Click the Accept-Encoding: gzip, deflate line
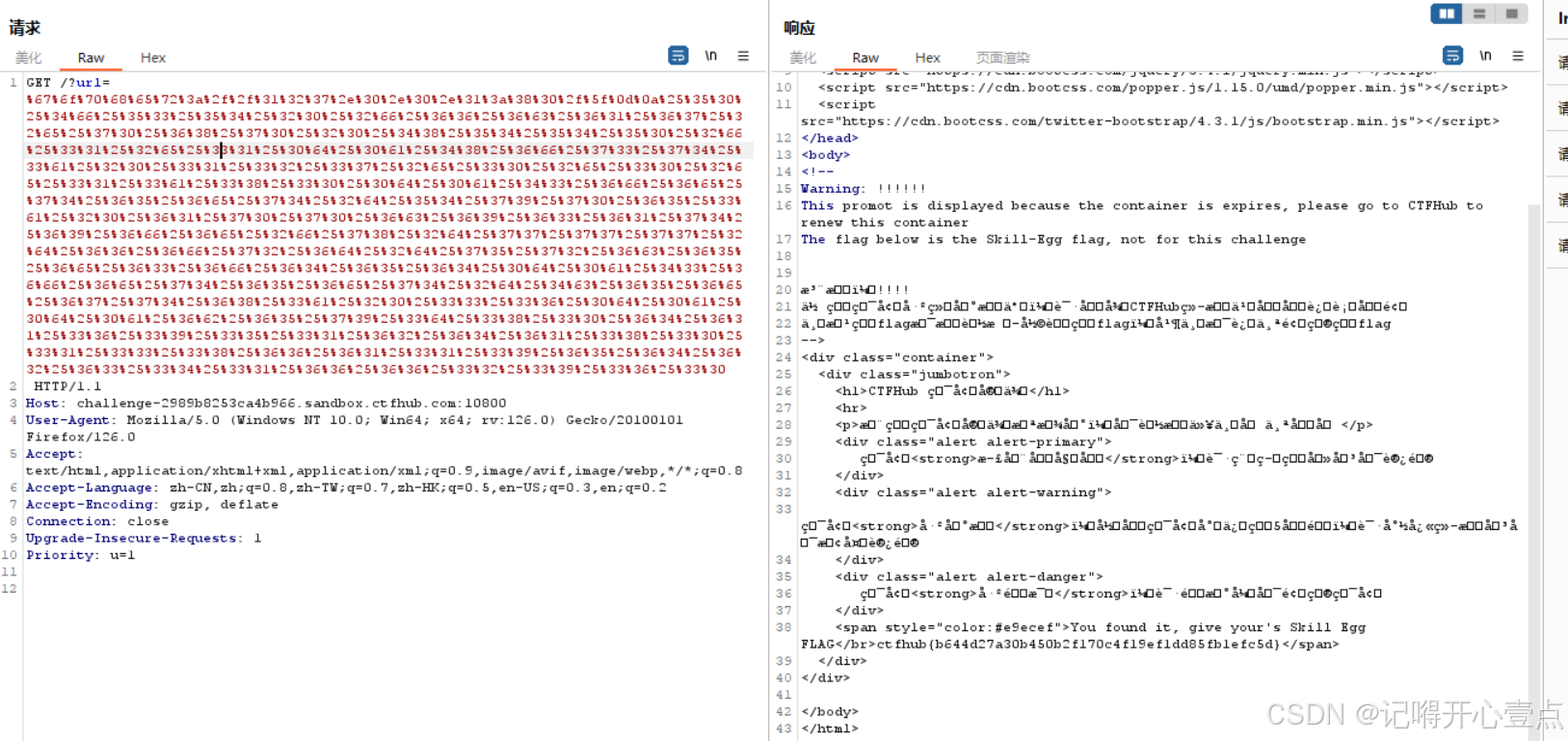The height and width of the screenshot is (741, 1568). pos(152,505)
